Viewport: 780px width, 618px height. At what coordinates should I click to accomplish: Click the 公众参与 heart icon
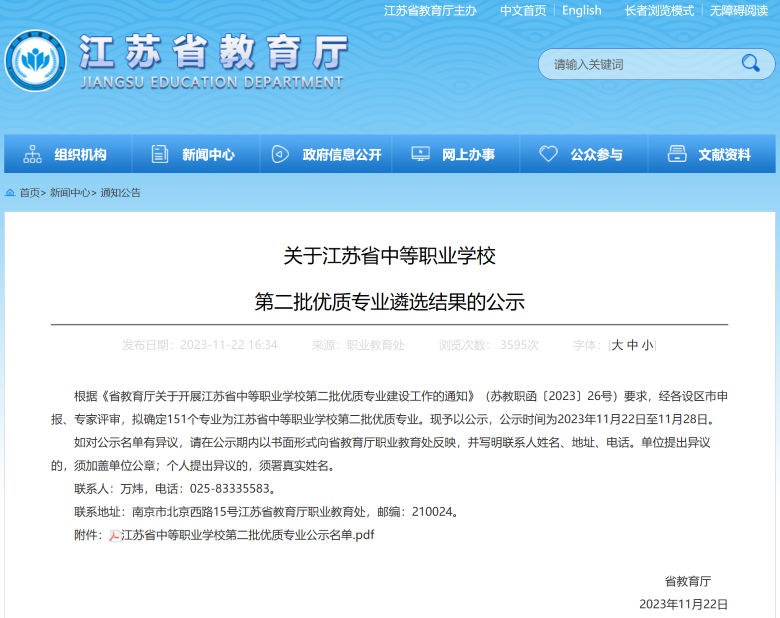[x=548, y=154]
